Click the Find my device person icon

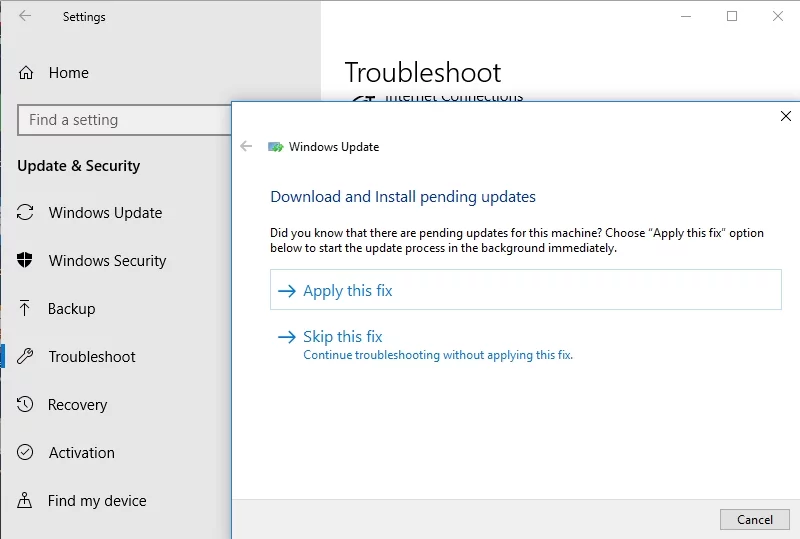25,501
